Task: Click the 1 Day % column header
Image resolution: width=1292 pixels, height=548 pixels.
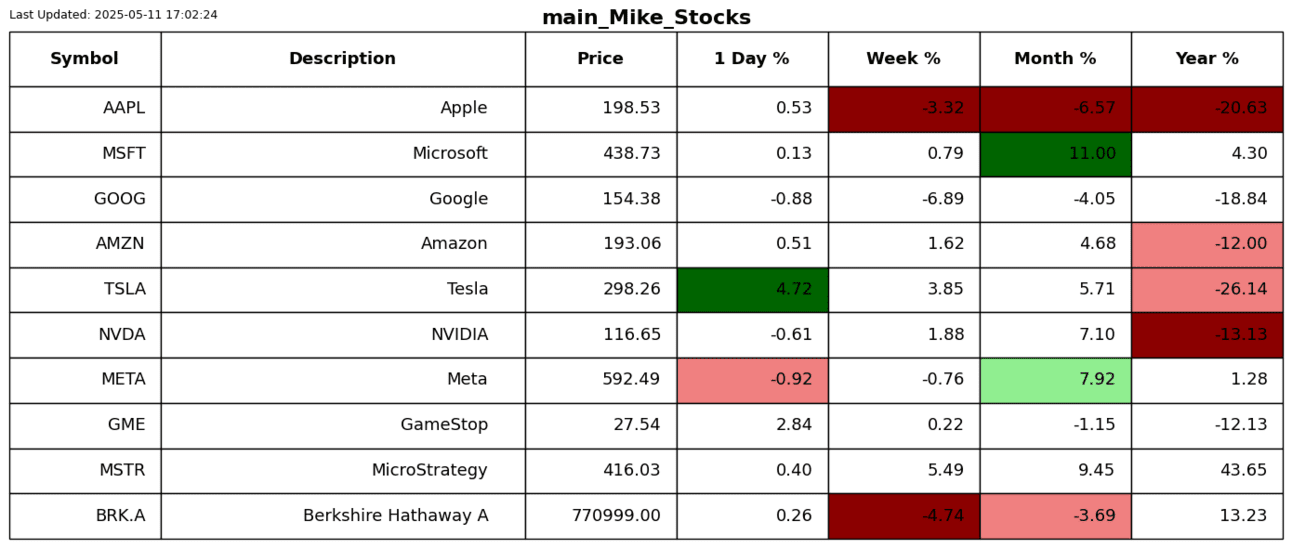Action: (x=751, y=59)
